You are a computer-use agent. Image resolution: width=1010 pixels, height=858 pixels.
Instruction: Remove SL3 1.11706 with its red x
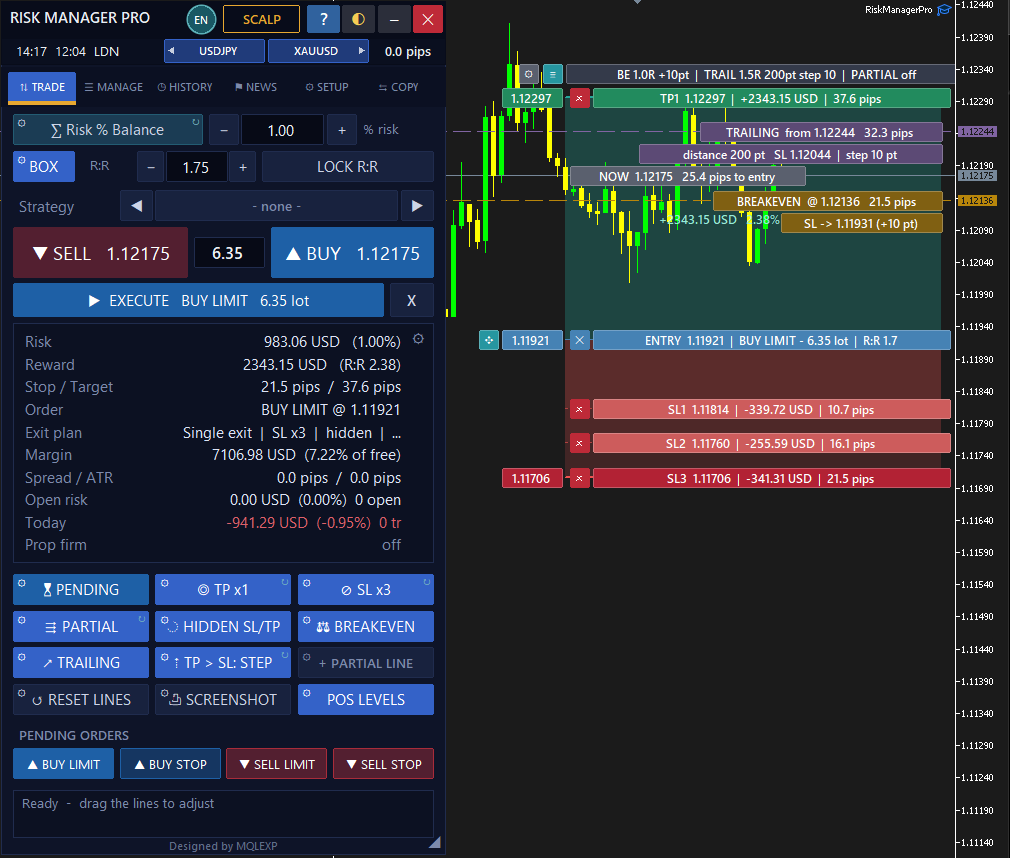pyautogui.click(x=579, y=478)
